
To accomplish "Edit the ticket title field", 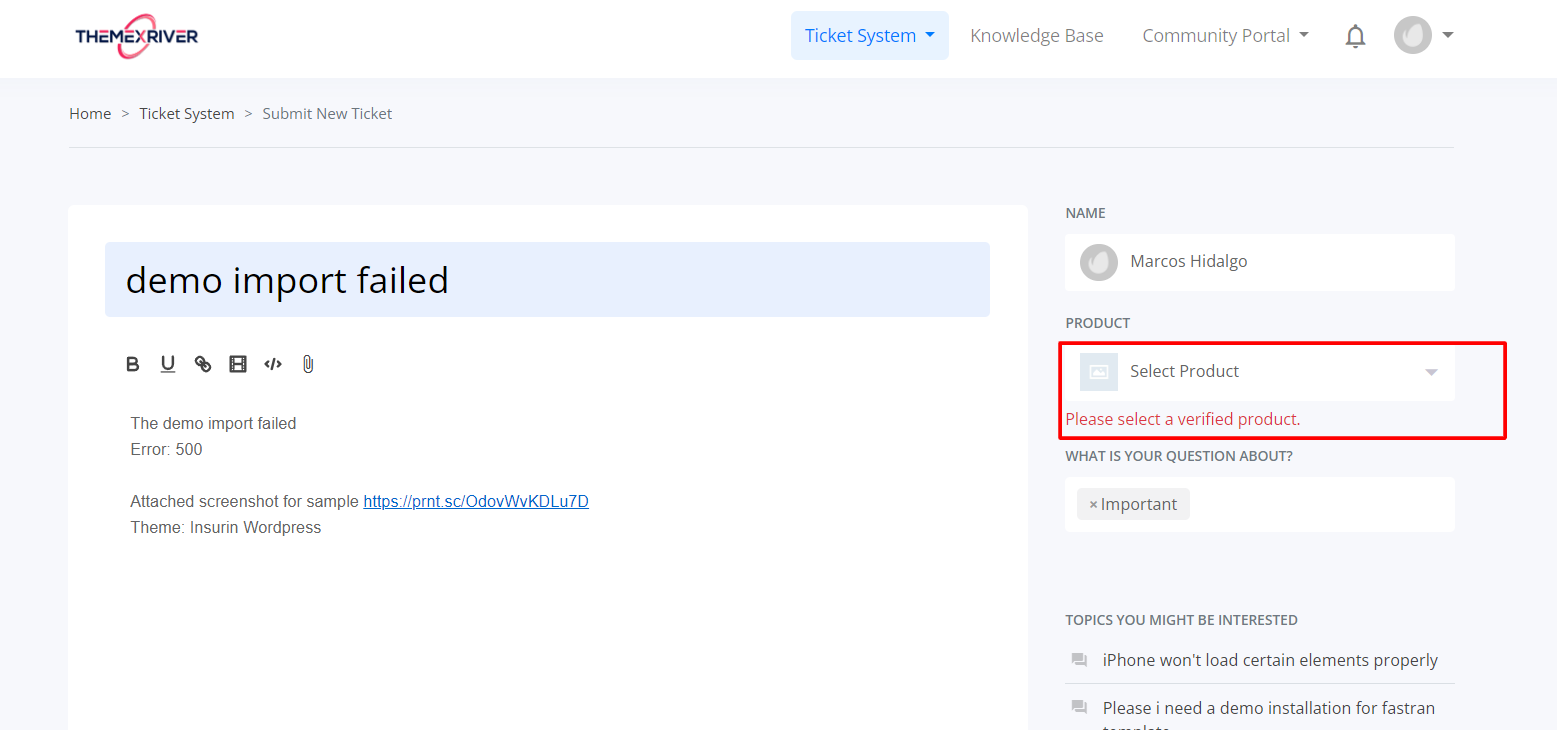I will tap(547, 280).
